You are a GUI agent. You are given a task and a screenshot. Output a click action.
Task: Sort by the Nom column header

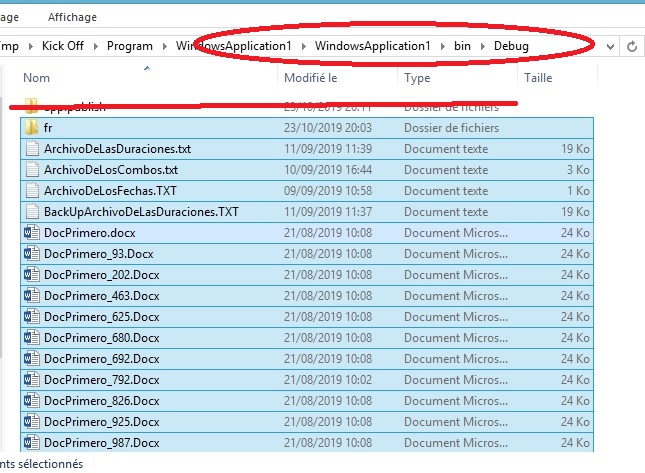pyautogui.click(x=37, y=78)
